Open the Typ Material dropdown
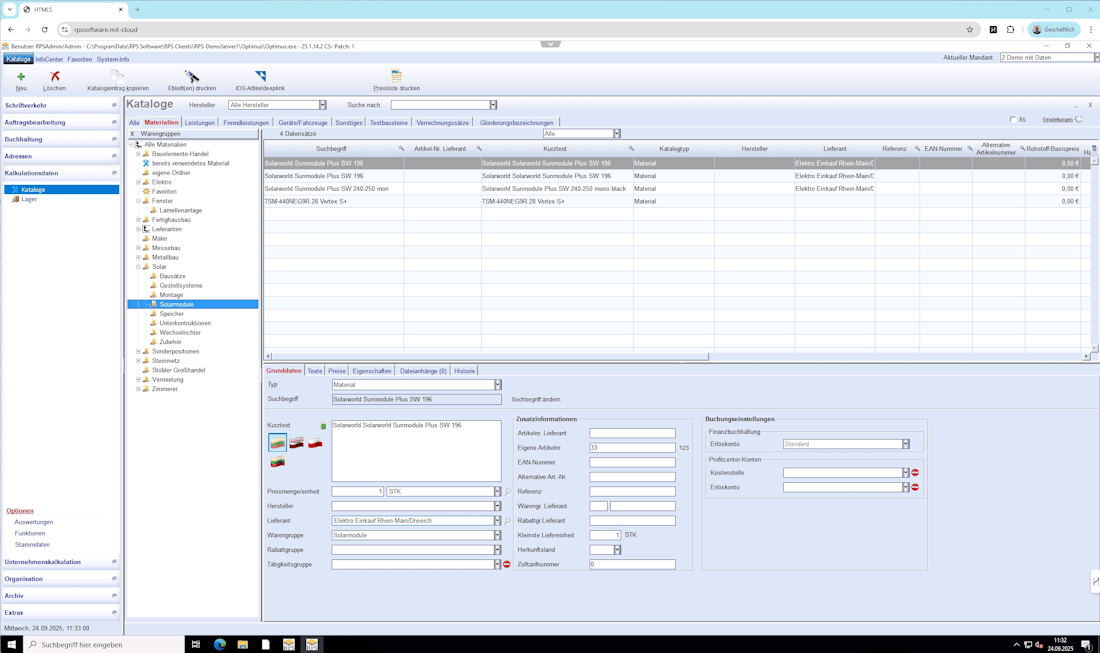The height and width of the screenshot is (653, 1100). tap(498, 385)
